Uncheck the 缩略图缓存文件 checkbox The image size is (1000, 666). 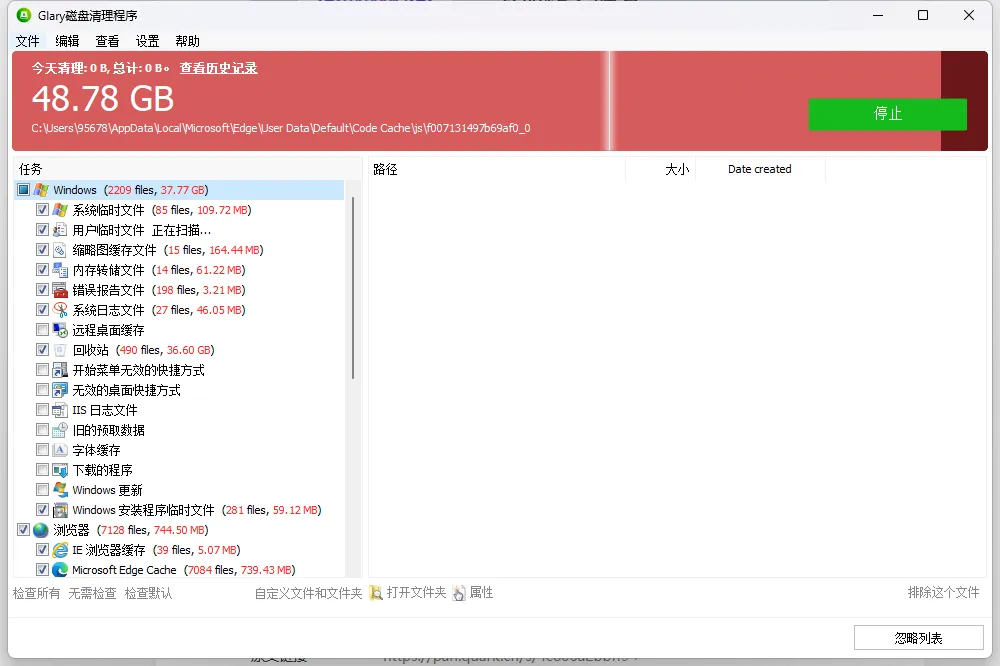(42, 250)
